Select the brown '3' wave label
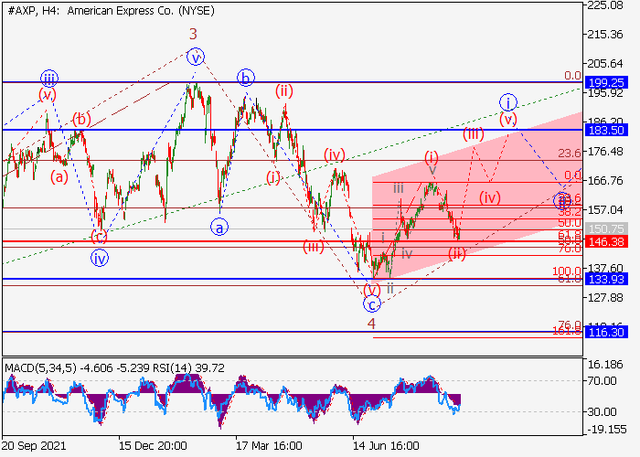This screenshot has width=640, height=457. [193, 33]
